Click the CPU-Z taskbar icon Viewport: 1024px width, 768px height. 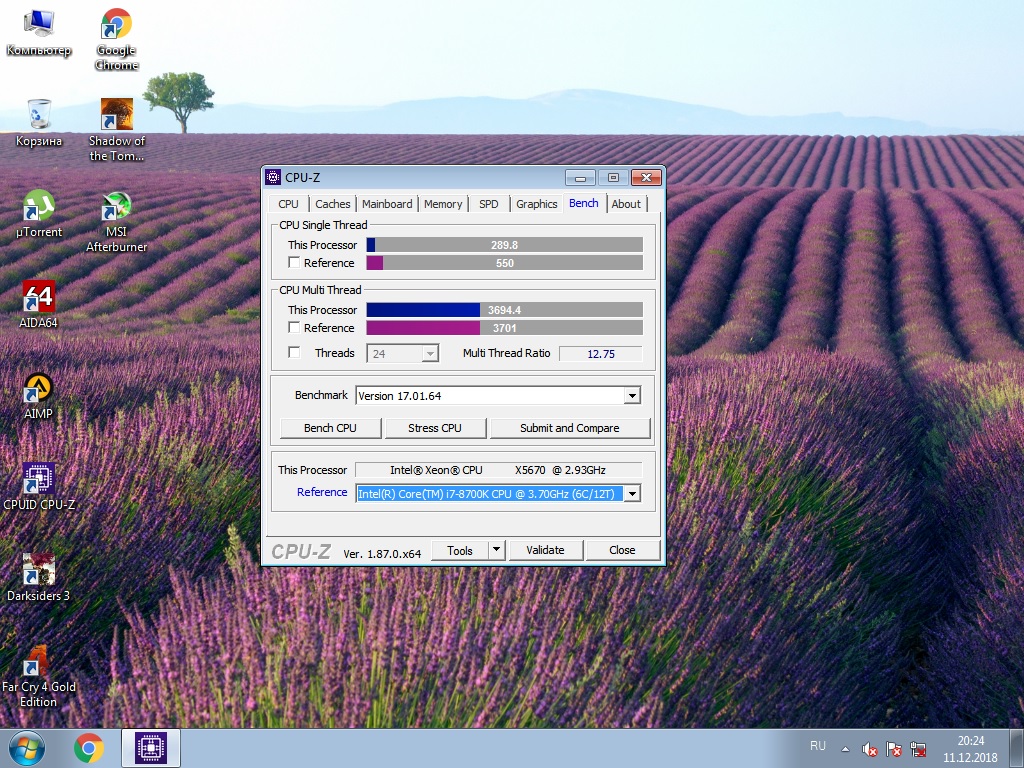151,748
